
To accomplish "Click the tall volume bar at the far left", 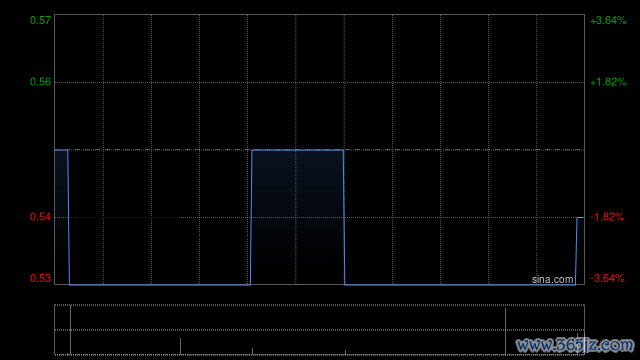I will click(71, 330).
